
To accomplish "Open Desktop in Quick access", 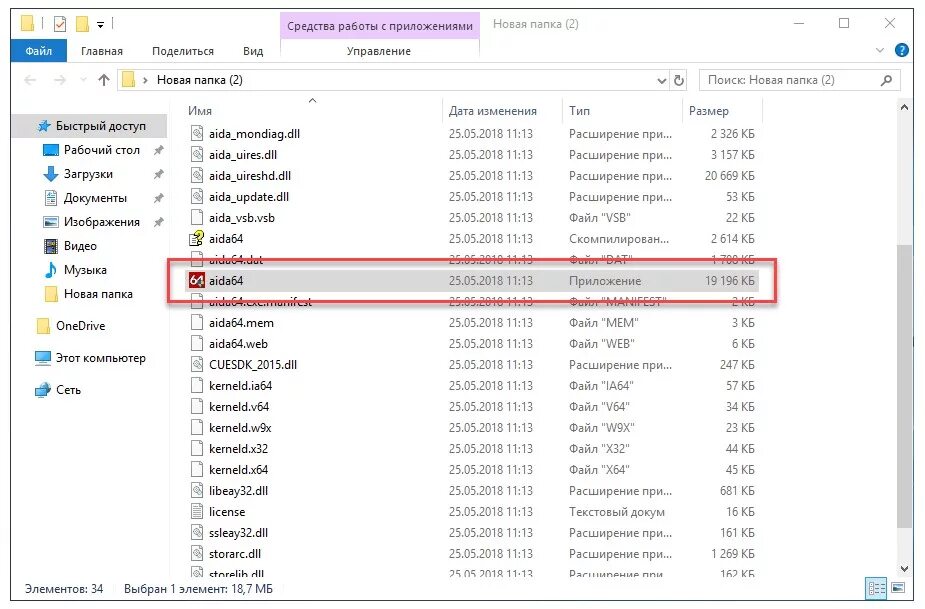I will [92, 150].
